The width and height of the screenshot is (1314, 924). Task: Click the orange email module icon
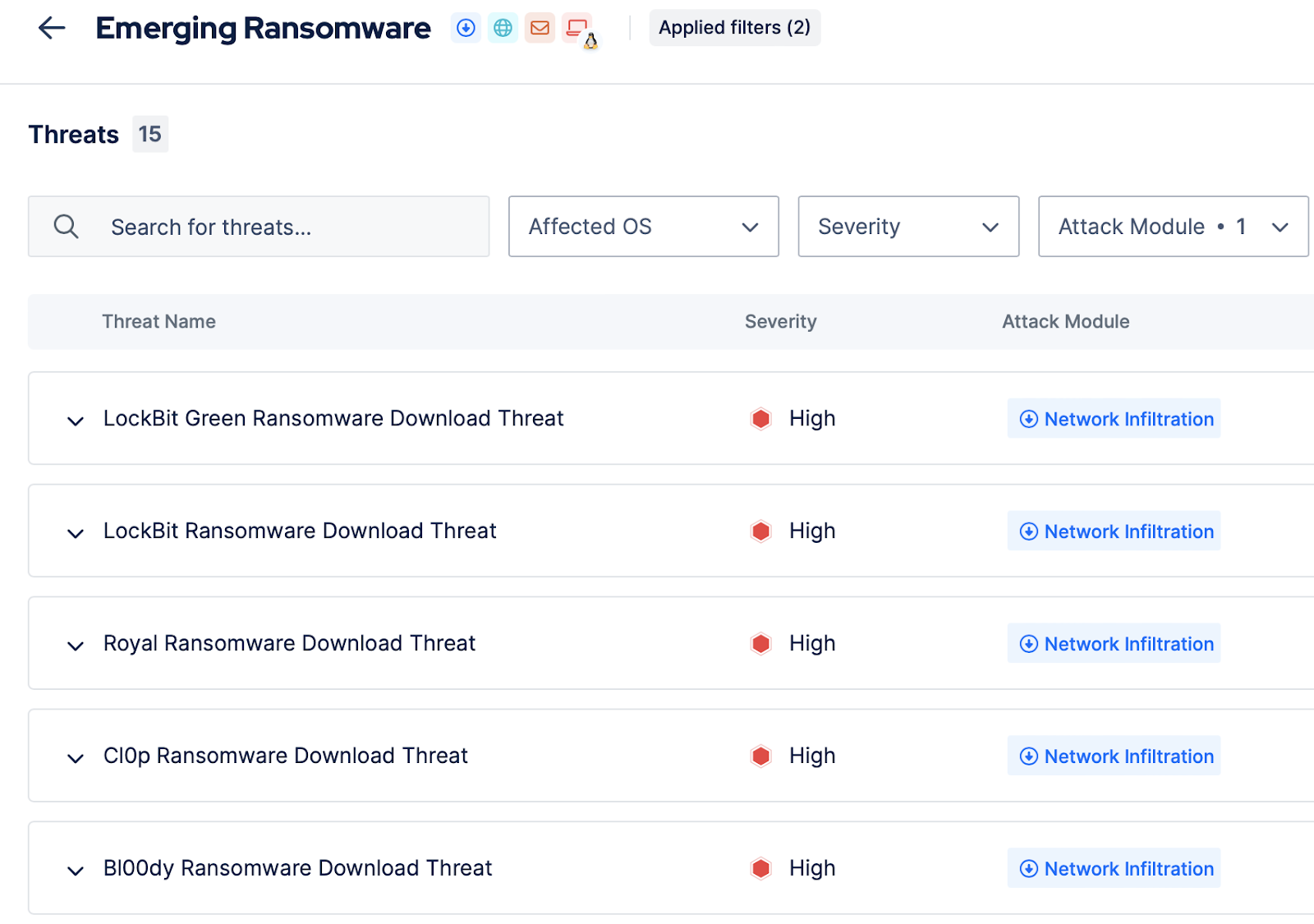540,28
